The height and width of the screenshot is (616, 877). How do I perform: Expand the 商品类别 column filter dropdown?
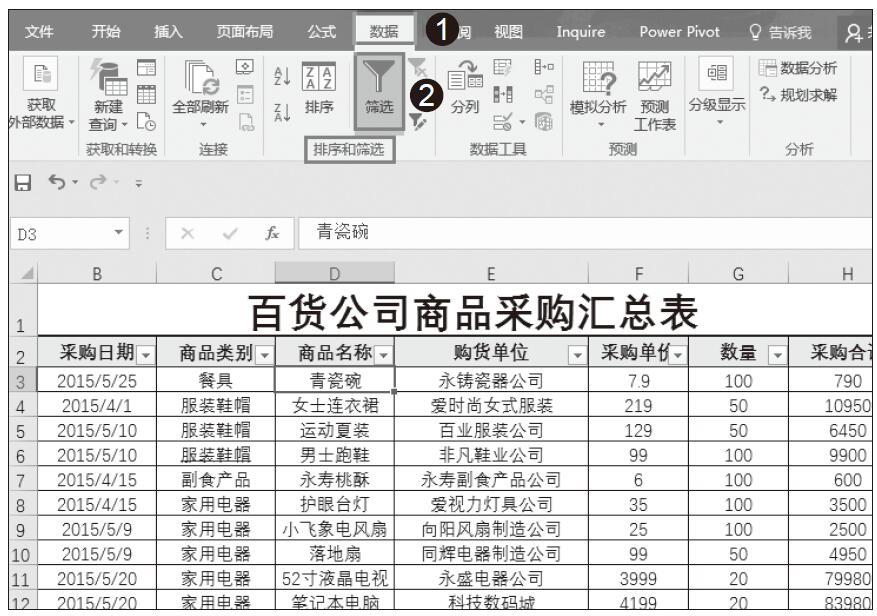tap(264, 353)
